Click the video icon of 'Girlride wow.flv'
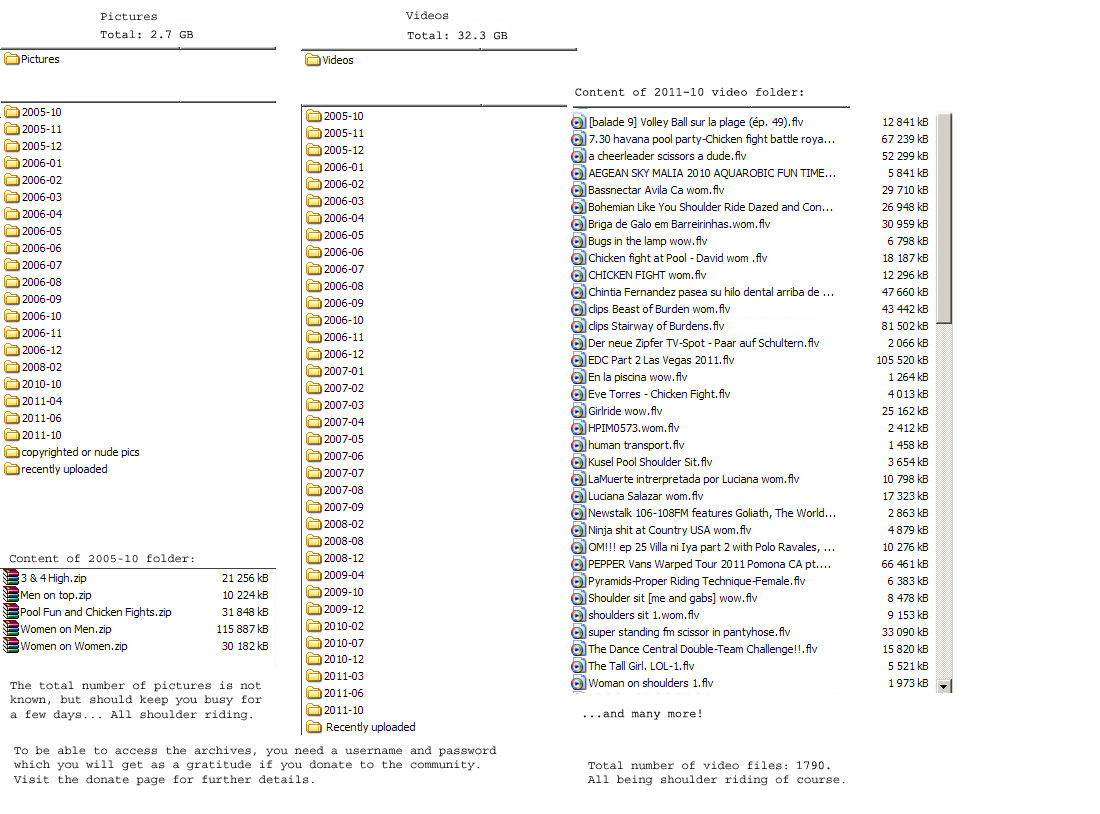 (578, 411)
